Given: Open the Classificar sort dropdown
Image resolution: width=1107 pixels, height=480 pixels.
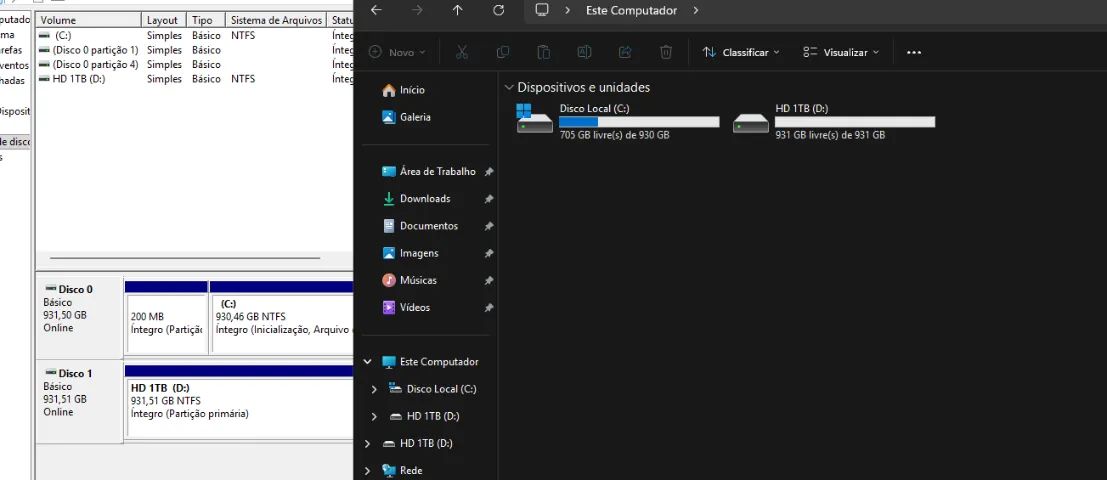Looking at the screenshot, I should [x=741, y=52].
